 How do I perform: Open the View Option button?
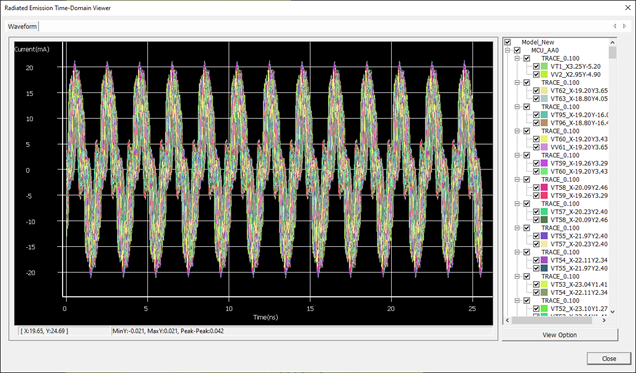[560, 335]
